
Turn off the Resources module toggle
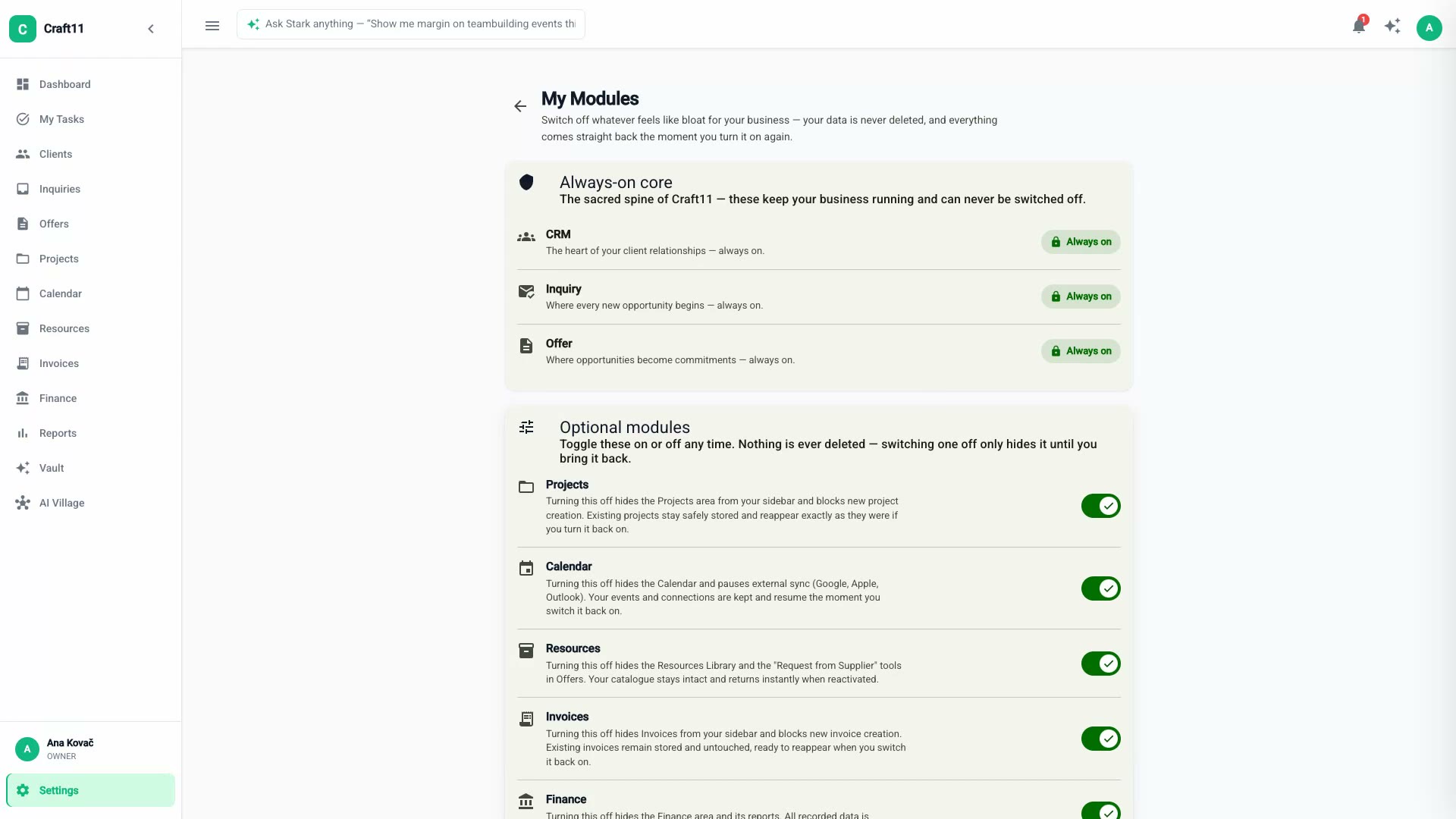tap(1100, 664)
